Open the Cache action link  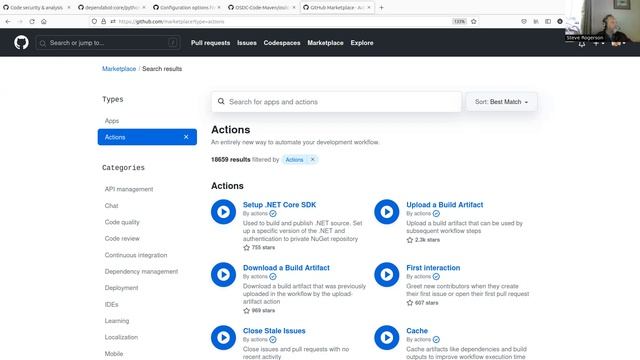417,331
